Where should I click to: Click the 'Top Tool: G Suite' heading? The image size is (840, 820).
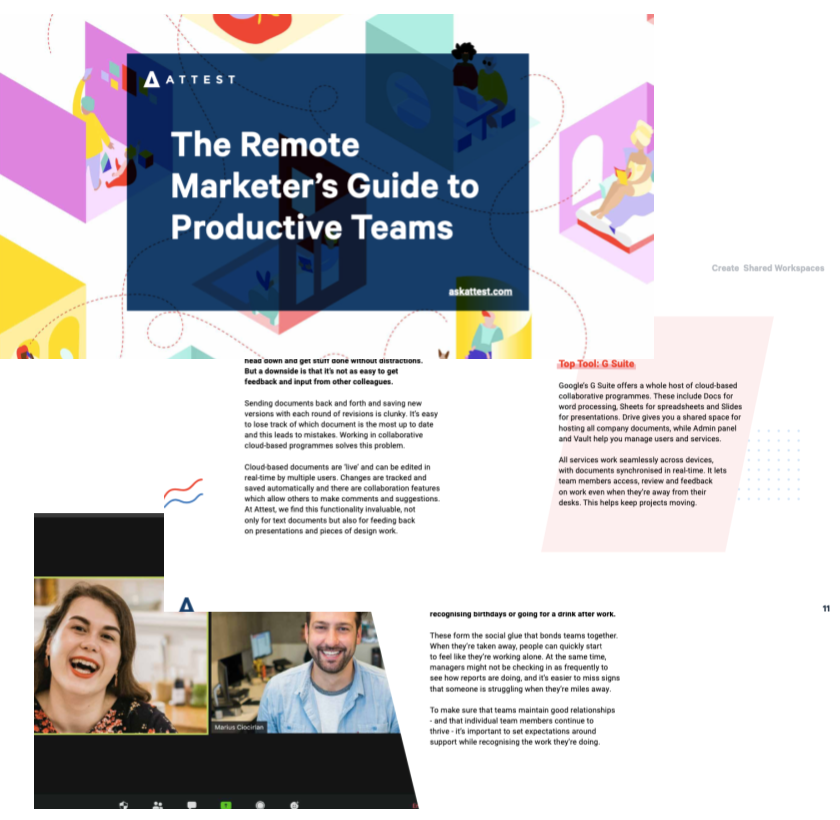click(596, 364)
